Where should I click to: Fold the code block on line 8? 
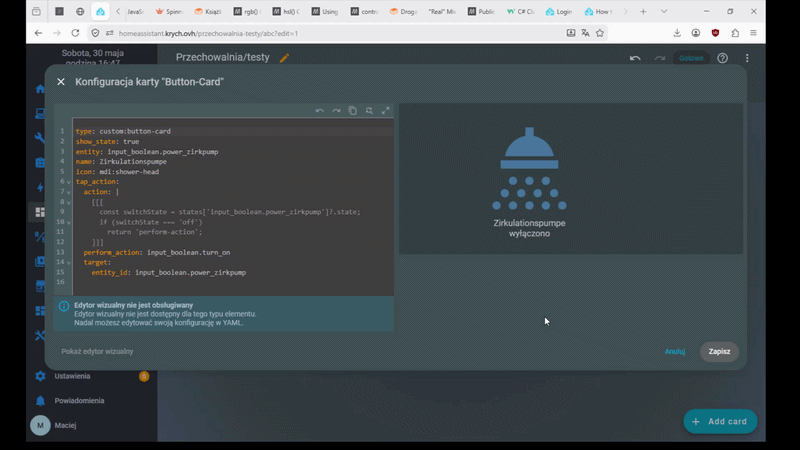pyautogui.click(x=69, y=203)
